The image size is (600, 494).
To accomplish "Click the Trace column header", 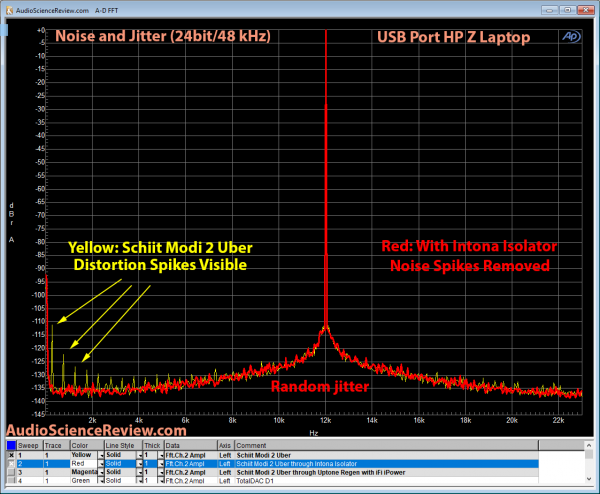I will coord(57,445).
